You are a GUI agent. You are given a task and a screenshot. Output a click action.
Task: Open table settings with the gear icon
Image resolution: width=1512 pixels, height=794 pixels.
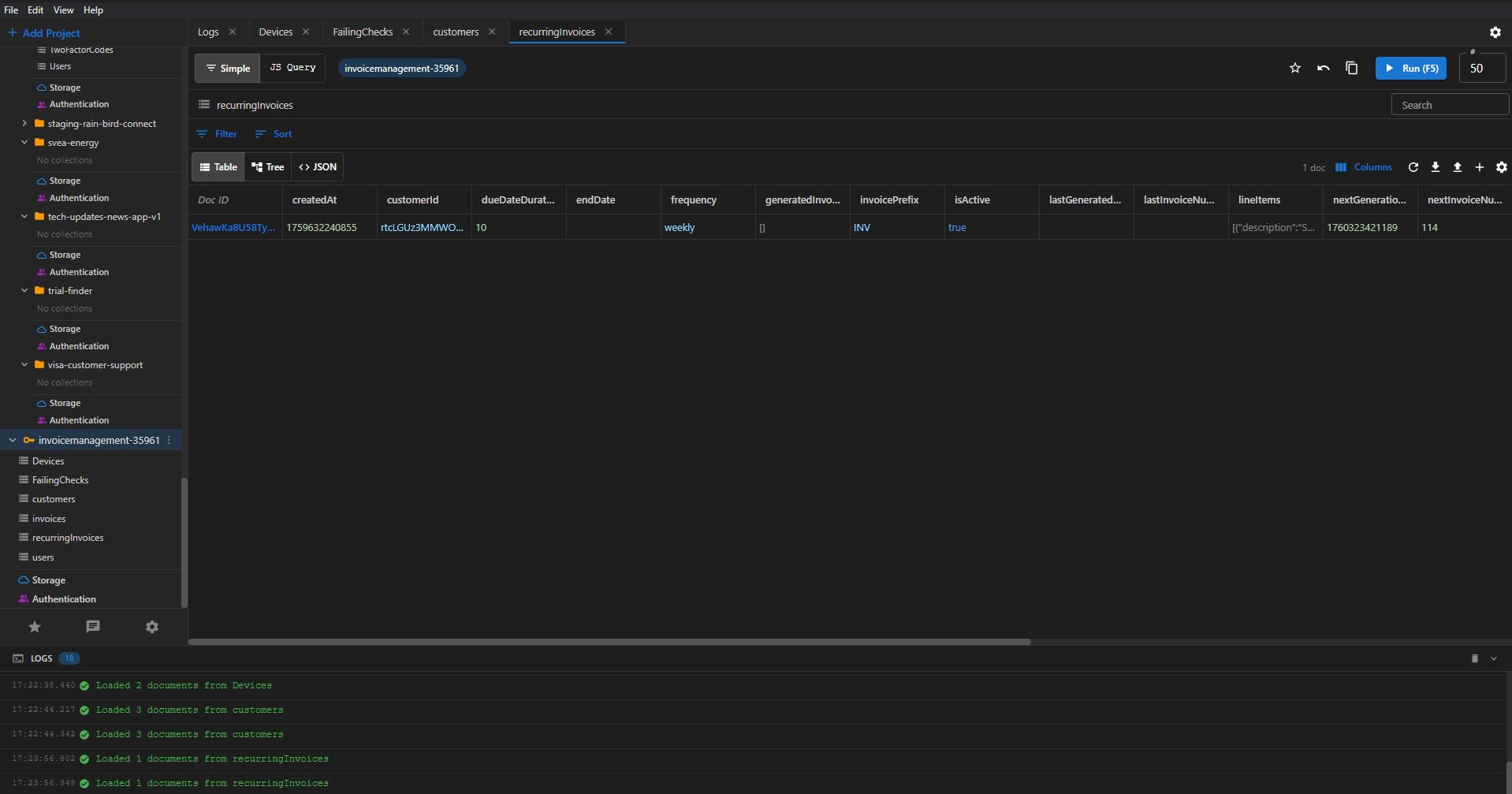(x=1502, y=167)
